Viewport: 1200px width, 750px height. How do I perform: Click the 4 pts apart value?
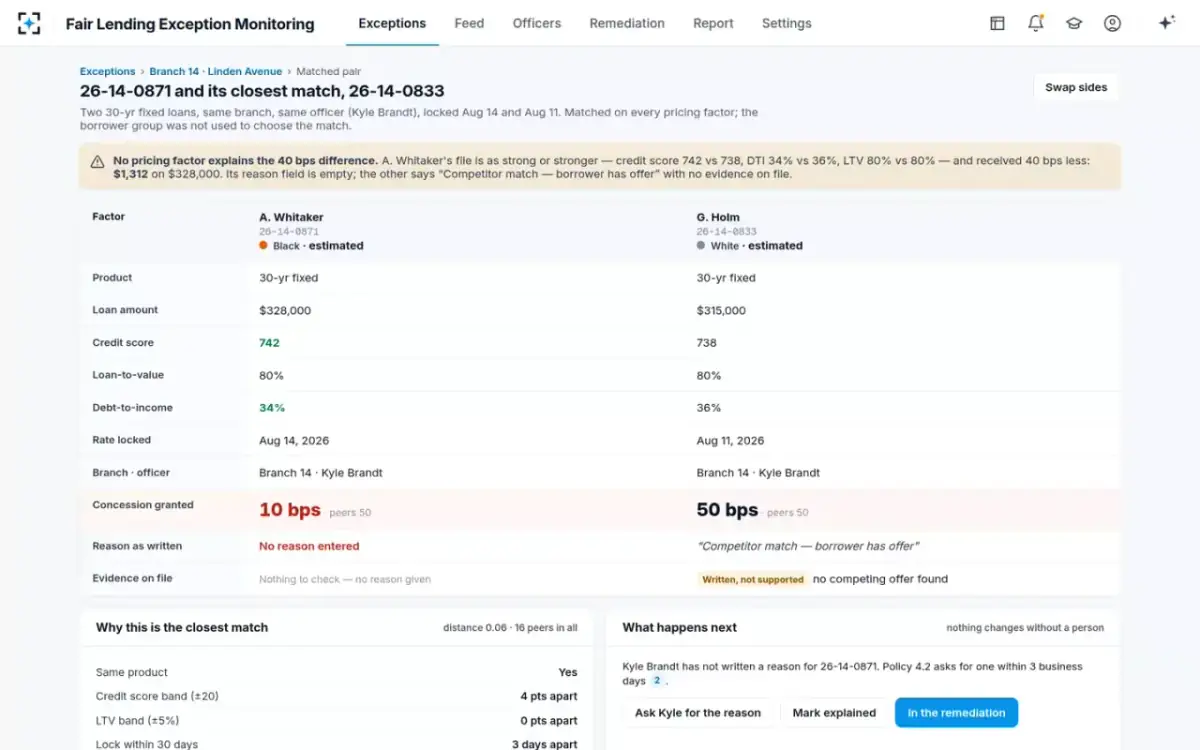pyautogui.click(x=549, y=696)
